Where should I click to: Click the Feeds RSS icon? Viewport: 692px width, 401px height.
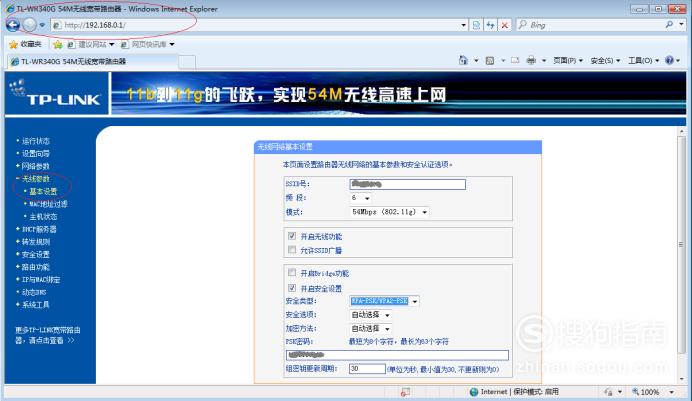click(489, 60)
